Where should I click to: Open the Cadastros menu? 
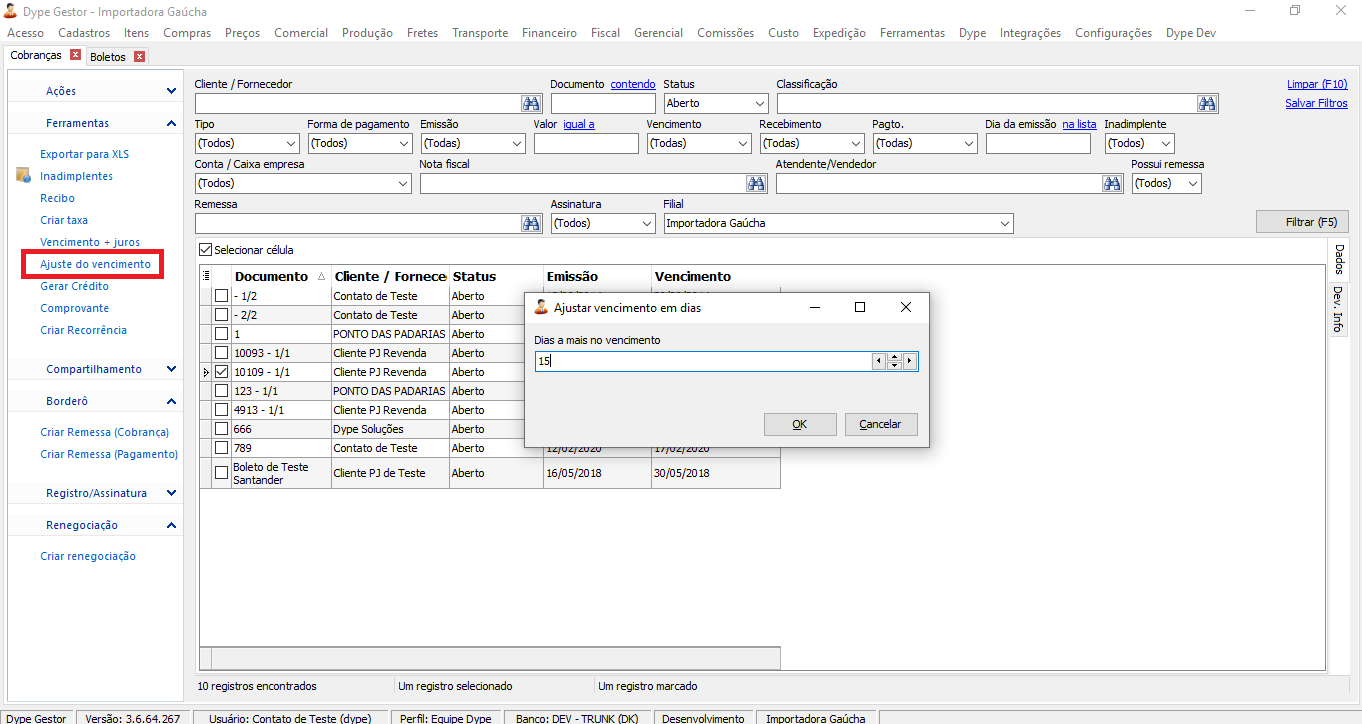(84, 33)
